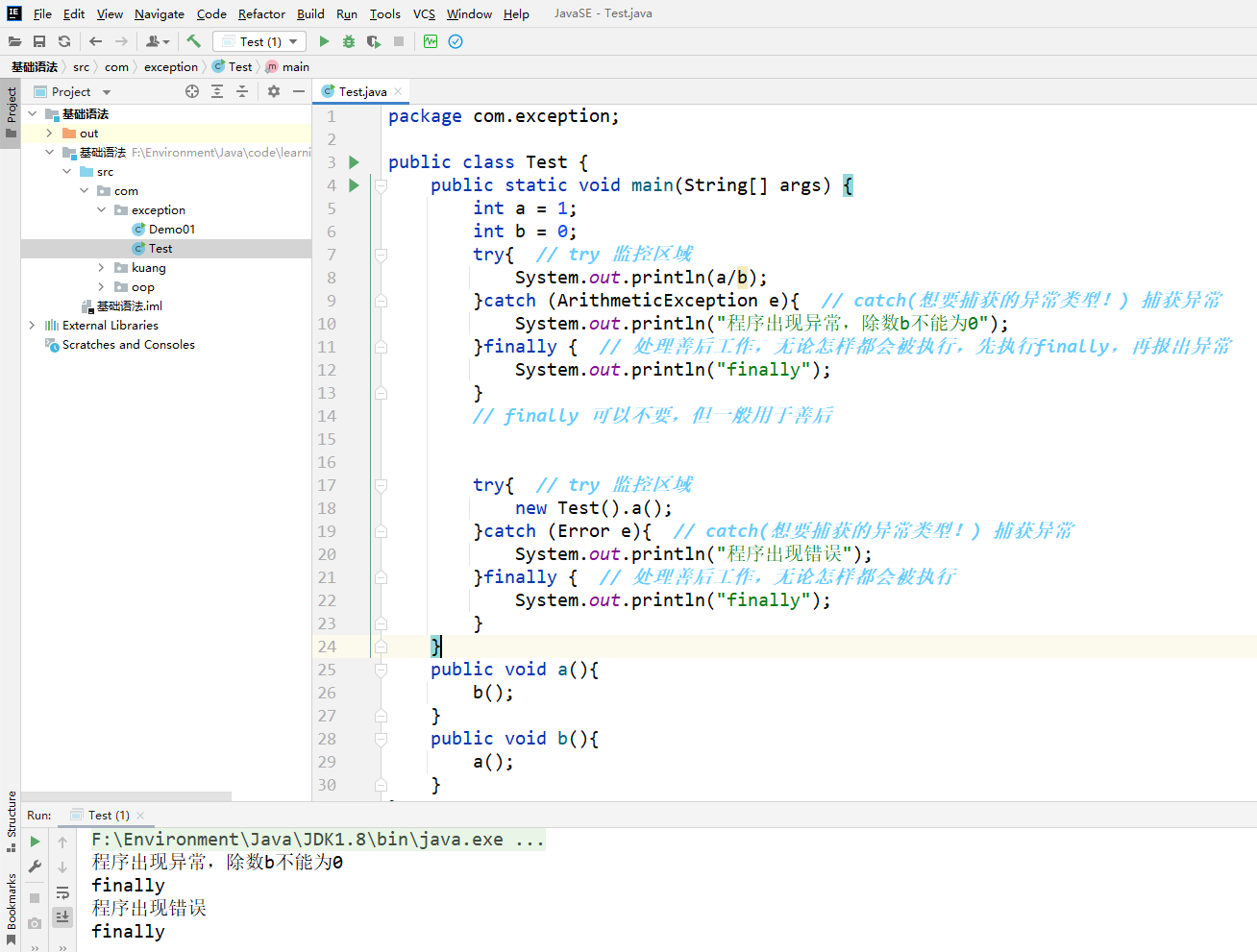This screenshot has height=952, width=1257.
Task: Run Test (1) with the green toolbar arrow
Action: [x=324, y=41]
